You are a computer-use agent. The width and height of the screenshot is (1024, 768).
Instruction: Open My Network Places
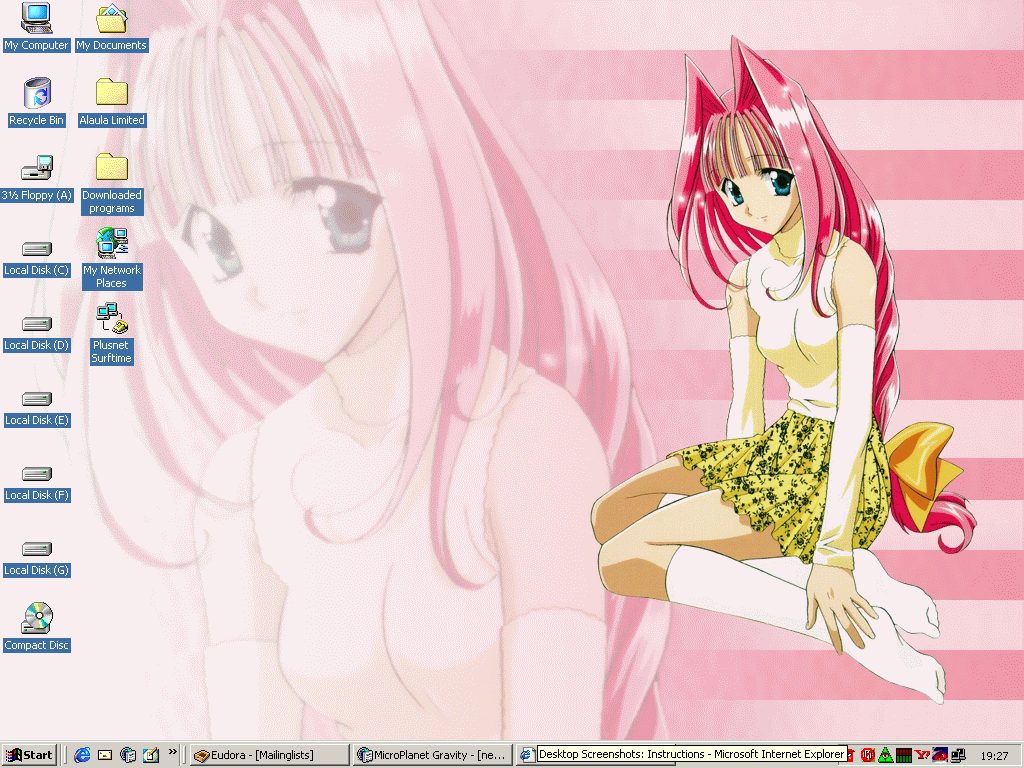click(x=111, y=243)
